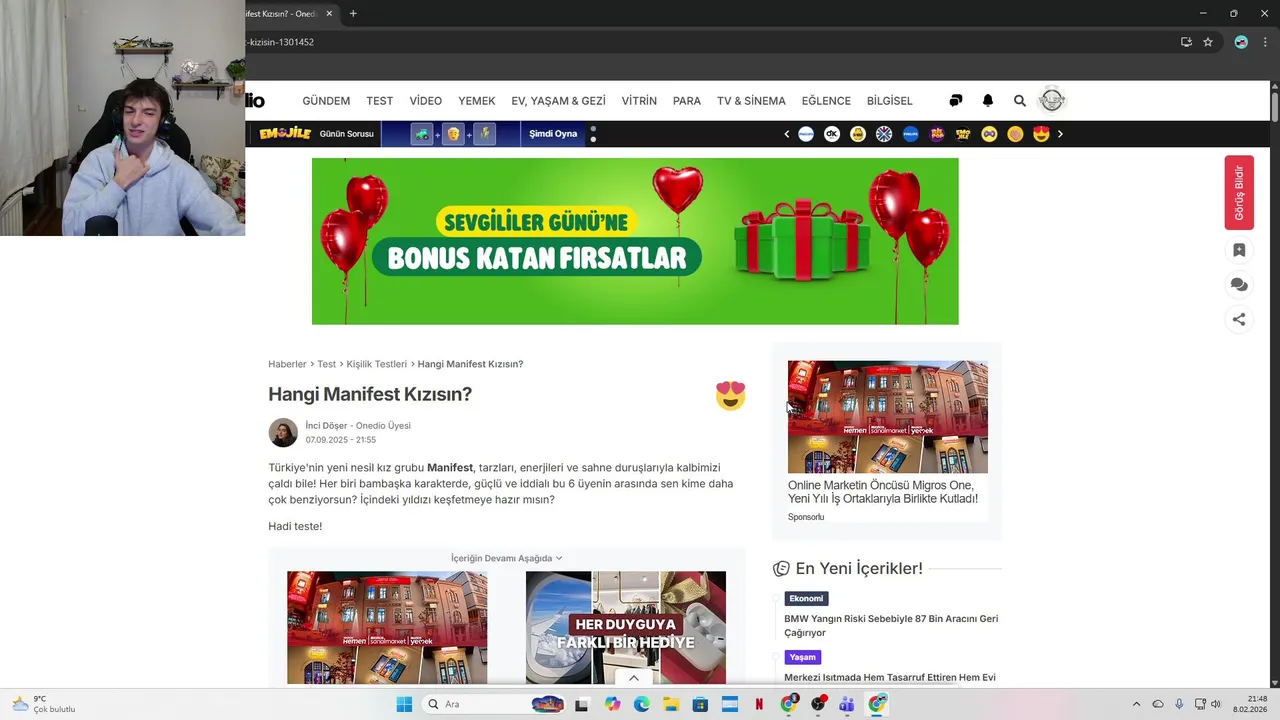Open the Windows Start button
1280x720 pixels.
tap(404, 704)
